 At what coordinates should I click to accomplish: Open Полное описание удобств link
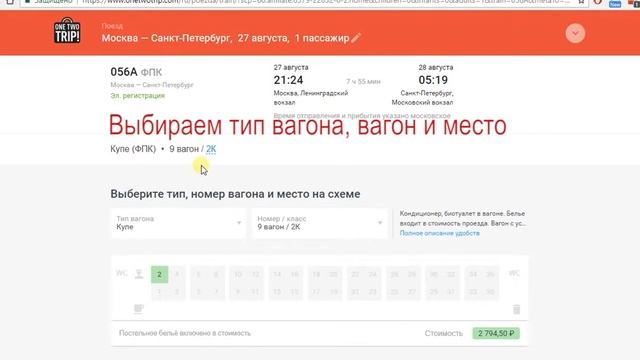tap(440, 233)
